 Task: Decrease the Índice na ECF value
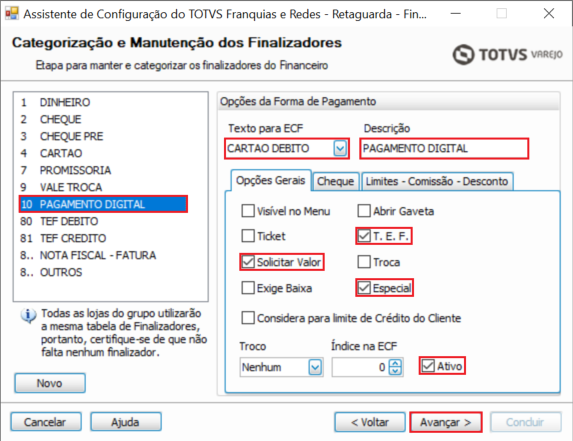click(395, 371)
